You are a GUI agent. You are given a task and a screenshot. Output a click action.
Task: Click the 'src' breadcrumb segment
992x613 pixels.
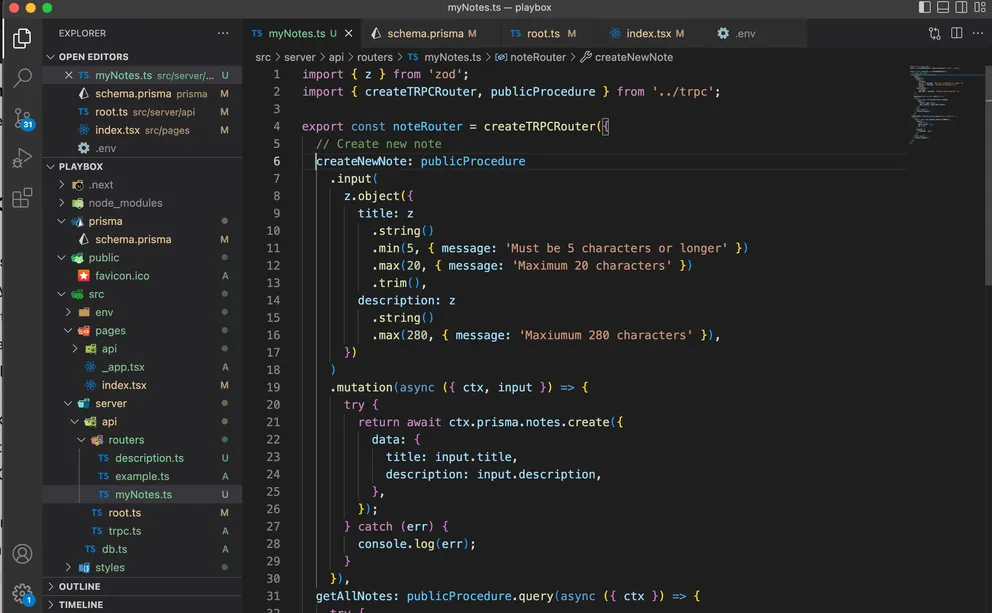[263, 57]
